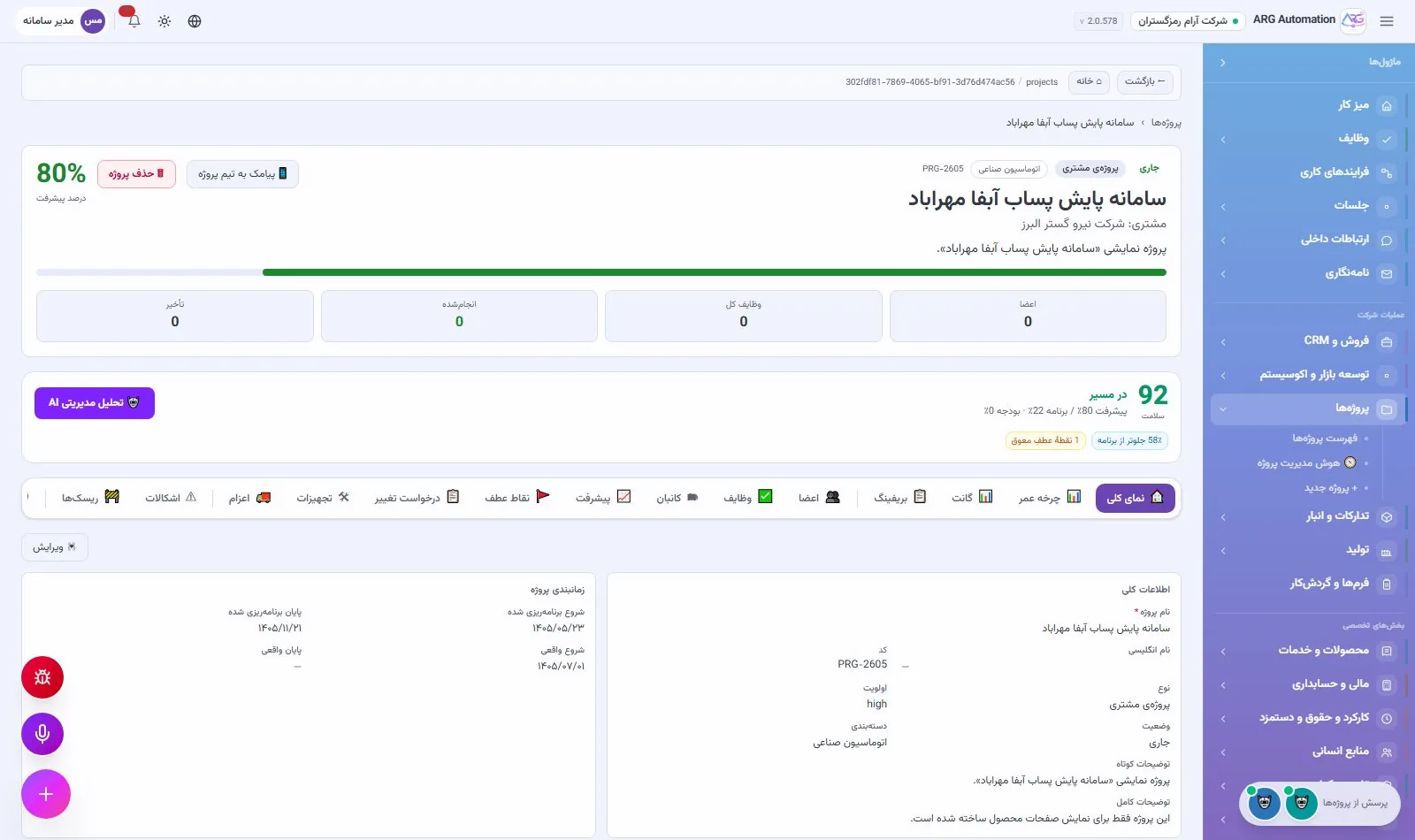Switch to the گانت tab
Viewport: 1415px width, 840px height.
(972, 498)
